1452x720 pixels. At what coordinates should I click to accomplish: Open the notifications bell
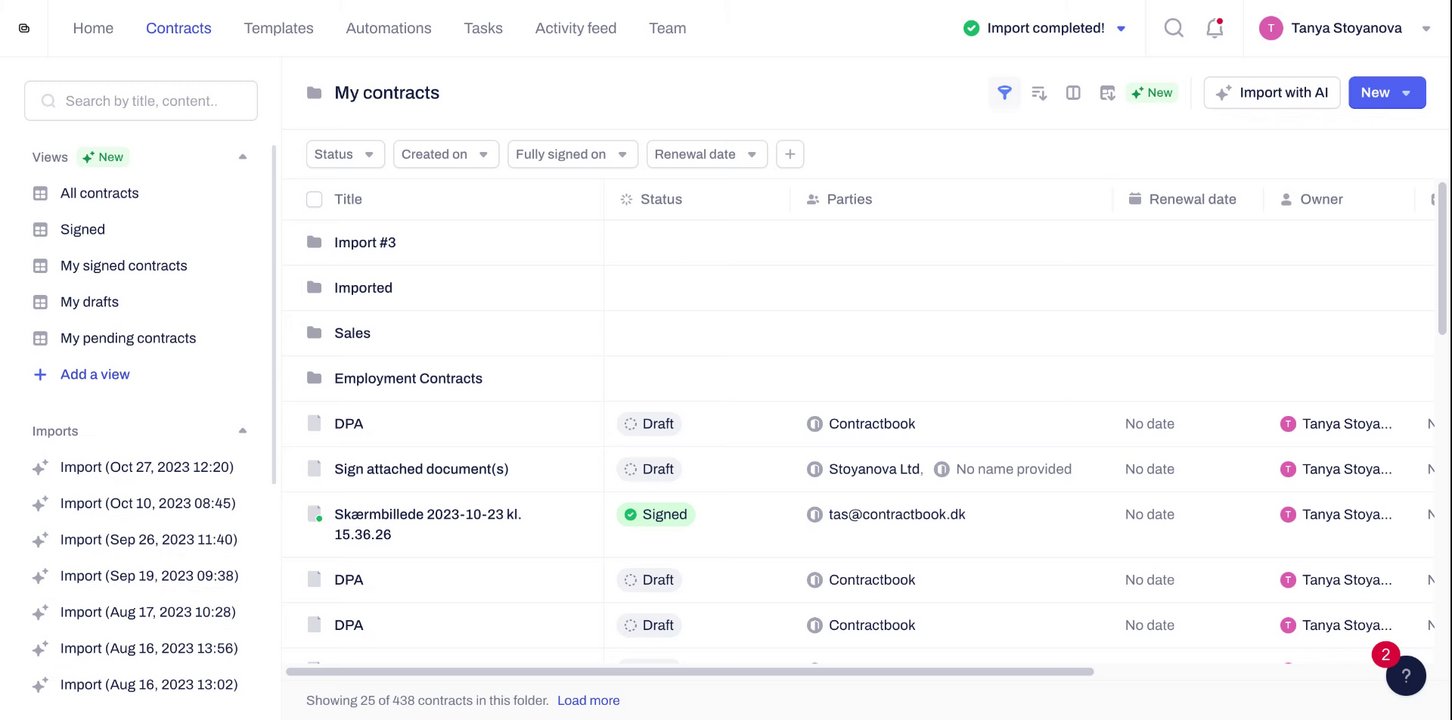click(x=1214, y=28)
